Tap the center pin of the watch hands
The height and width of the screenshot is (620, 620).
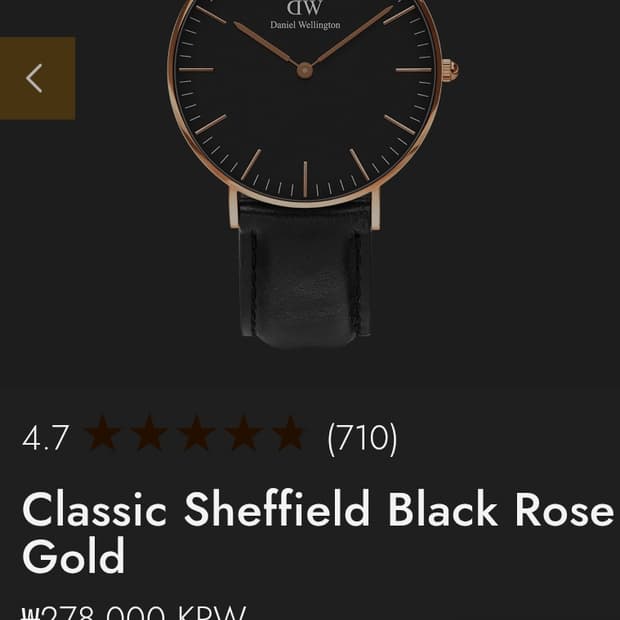pos(305,70)
